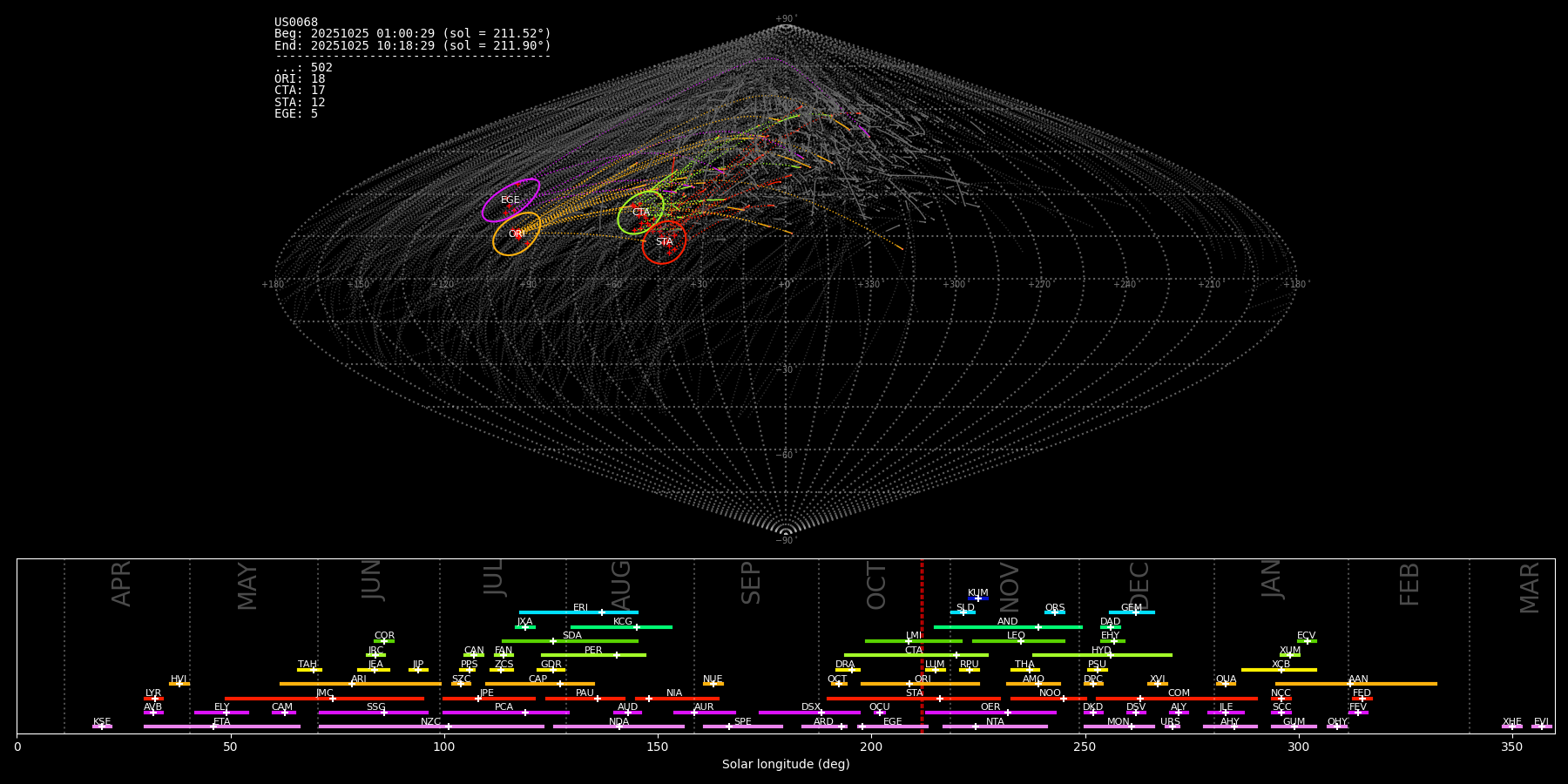Image resolution: width=1568 pixels, height=784 pixels.
Task: Click the LEO shower label in the timeline
Action: [x=1017, y=636]
